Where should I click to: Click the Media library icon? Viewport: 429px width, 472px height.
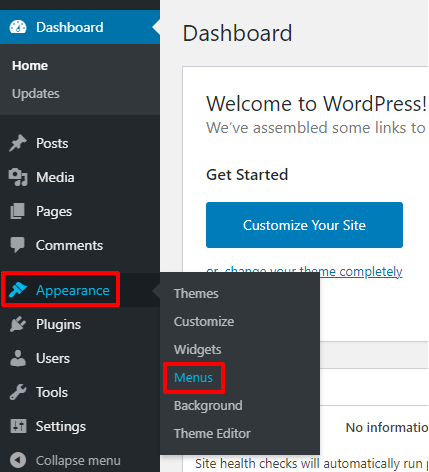click(x=18, y=177)
